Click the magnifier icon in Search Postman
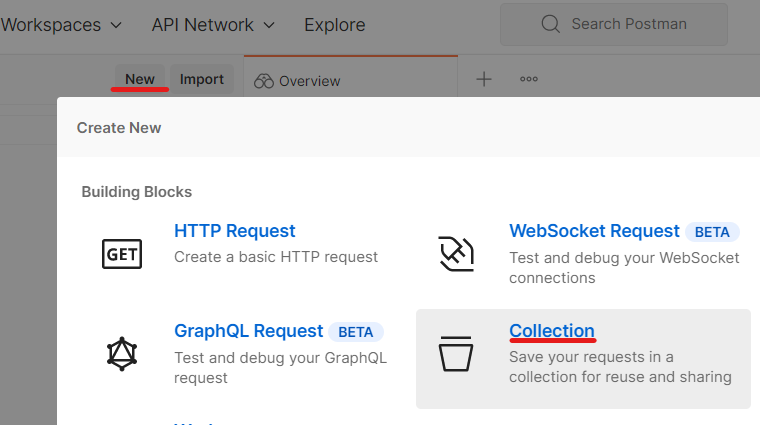 pos(551,24)
